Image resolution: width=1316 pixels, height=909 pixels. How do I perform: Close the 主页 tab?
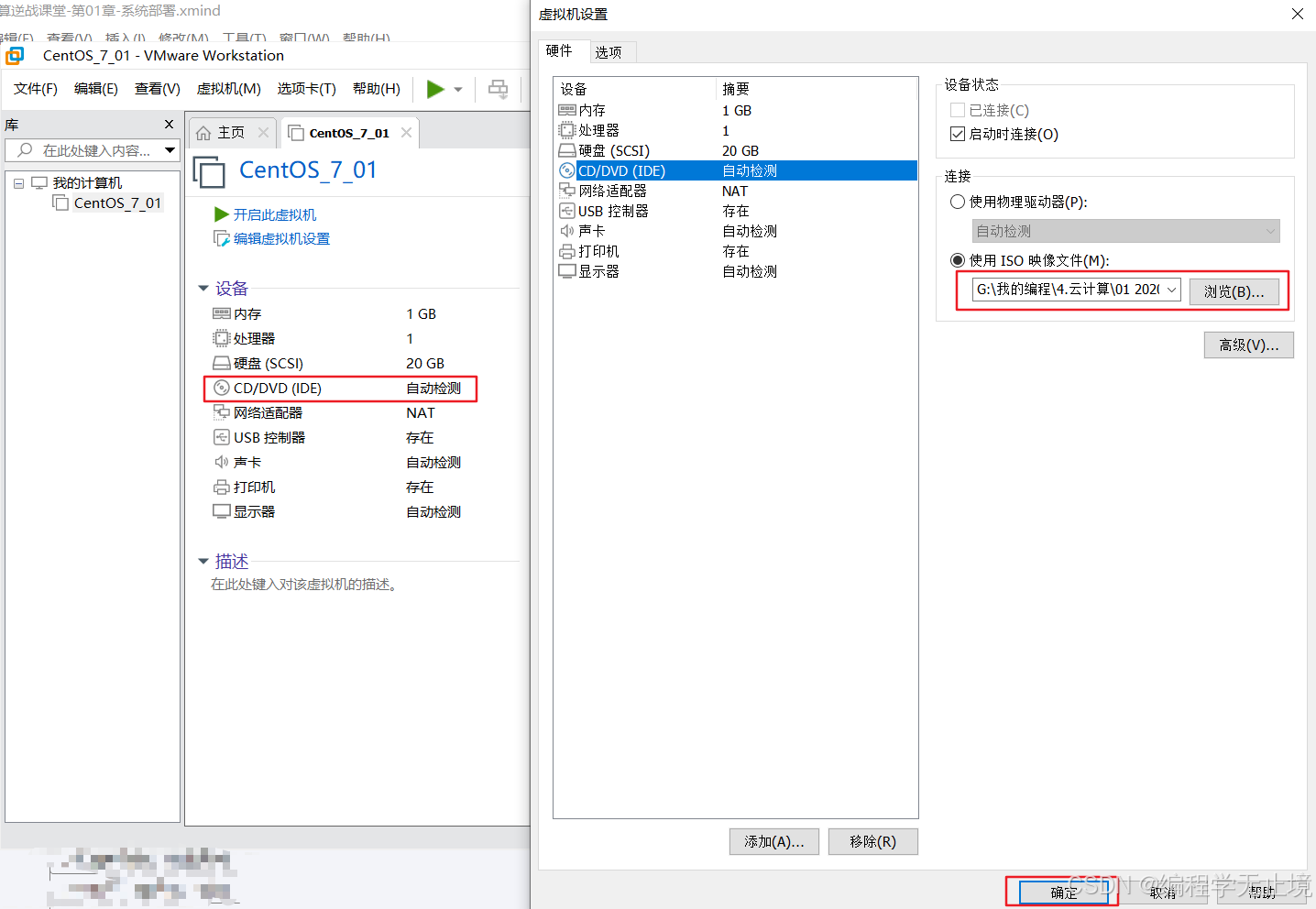[264, 133]
